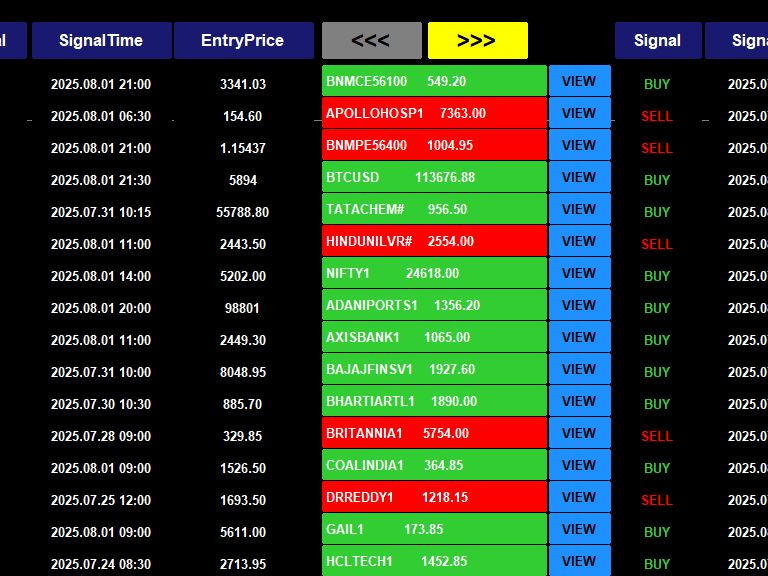The height and width of the screenshot is (576, 768).
Task: Open VIEW for HINDUNILVR#
Action: pos(580,241)
